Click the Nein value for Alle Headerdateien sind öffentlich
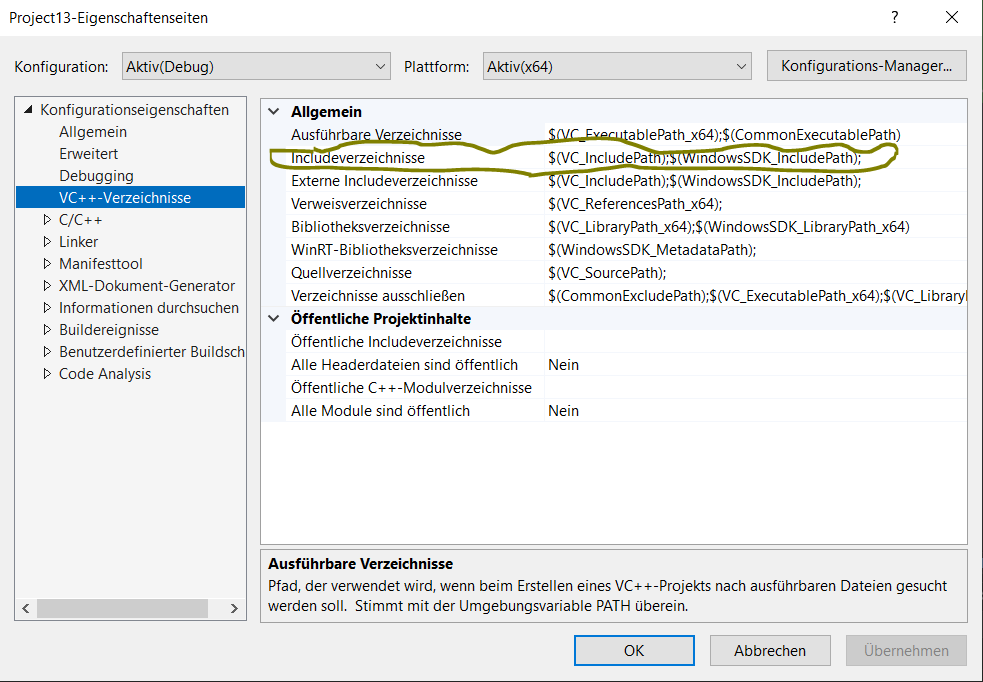This screenshot has height=682, width=983. coord(563,366)
